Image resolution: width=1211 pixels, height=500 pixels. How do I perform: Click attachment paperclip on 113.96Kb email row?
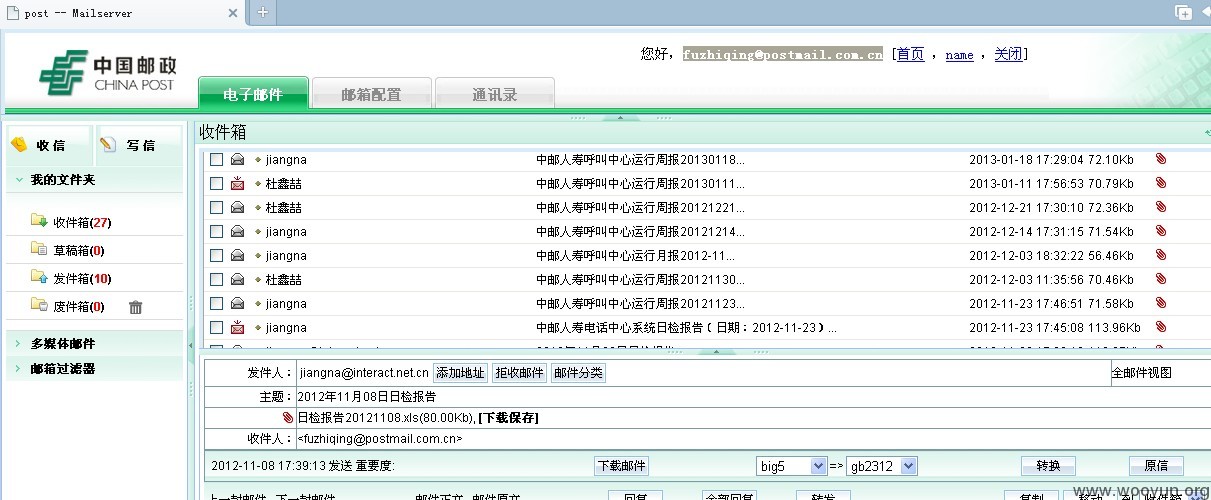[1161, 327]
